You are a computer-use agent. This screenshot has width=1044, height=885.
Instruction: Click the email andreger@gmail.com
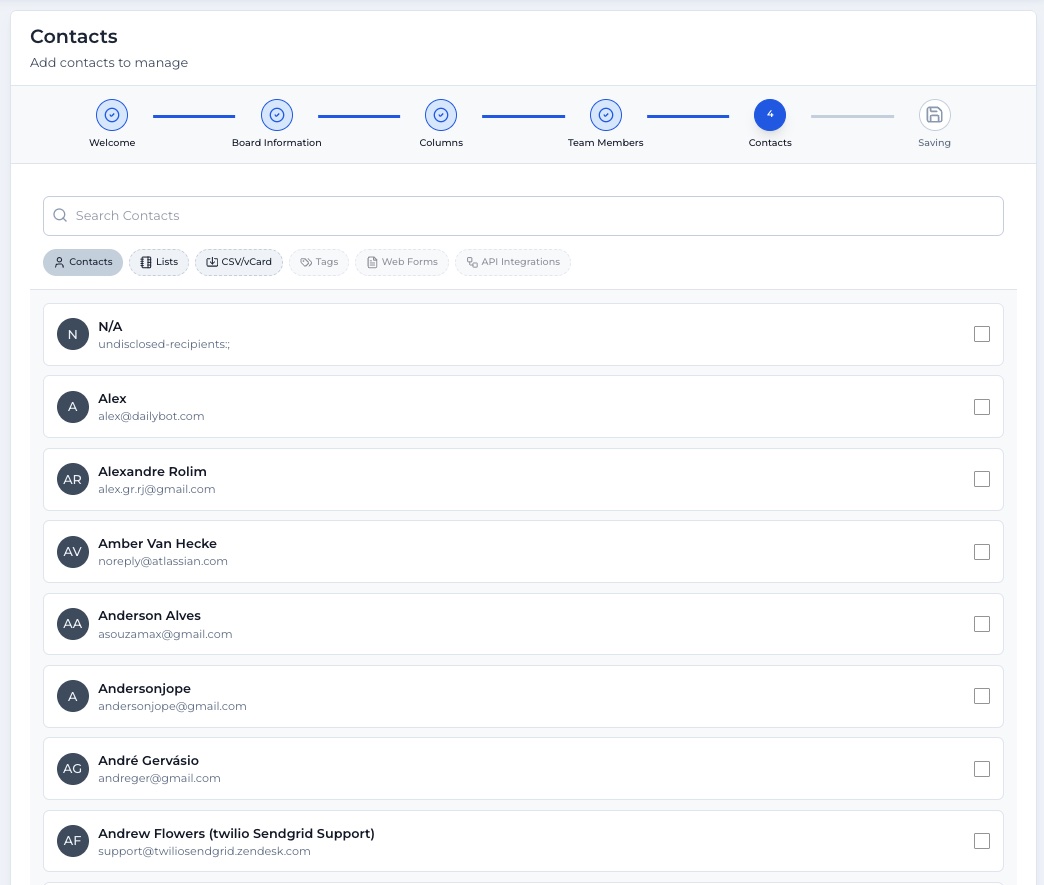click(159, 778)
